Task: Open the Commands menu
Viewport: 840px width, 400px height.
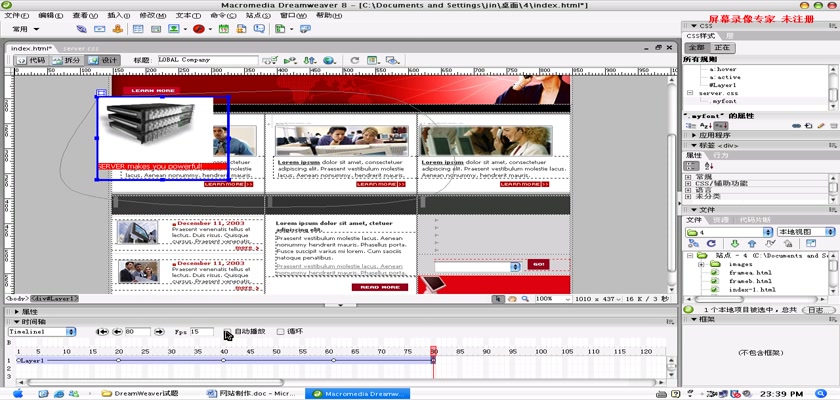Action: click(x=221, y=16)
